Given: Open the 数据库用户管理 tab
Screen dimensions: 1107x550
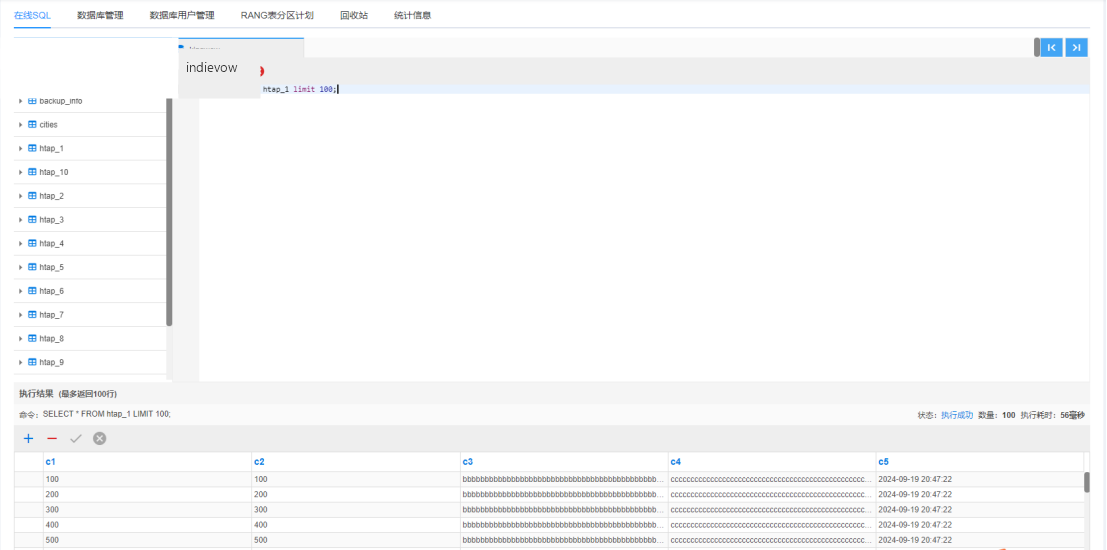Looking at the screenshot, I should [182, 15].
